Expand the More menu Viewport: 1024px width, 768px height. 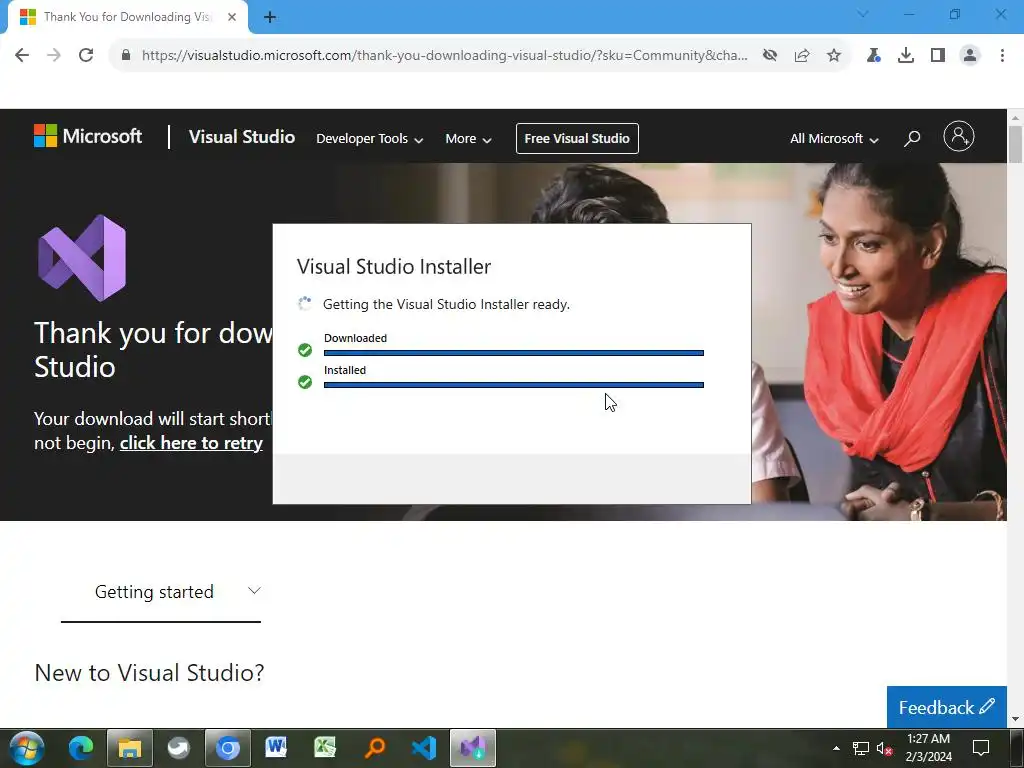click(x=468, y=138)
